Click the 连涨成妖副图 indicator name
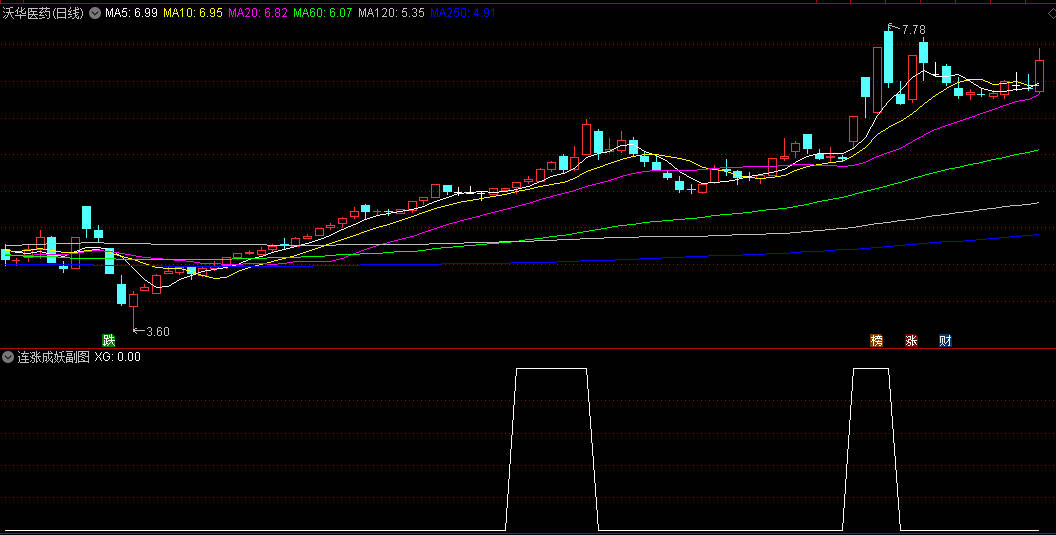Image resolution: width=1056 pixels, height=535 pixels. coord(52,356)
